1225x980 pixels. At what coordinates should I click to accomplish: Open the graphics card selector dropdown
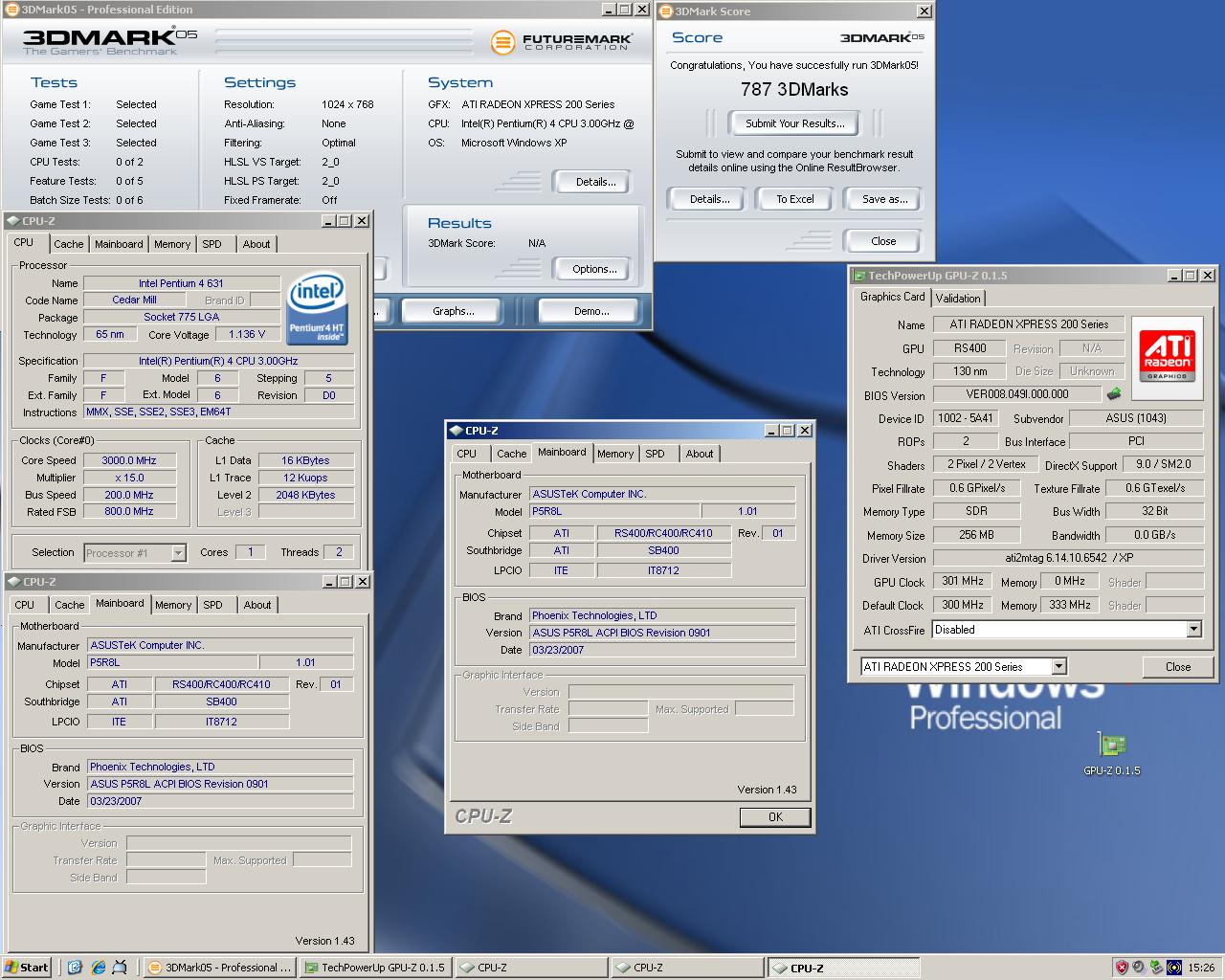pyautogui.click(x=1058, y=666)
